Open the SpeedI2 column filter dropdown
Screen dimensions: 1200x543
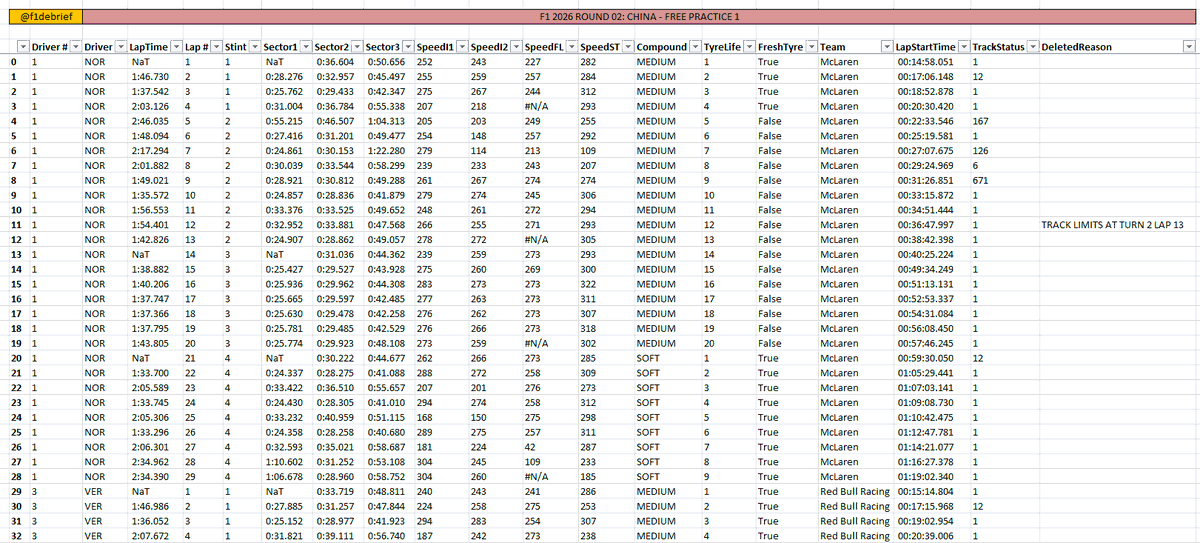[515, 47]
